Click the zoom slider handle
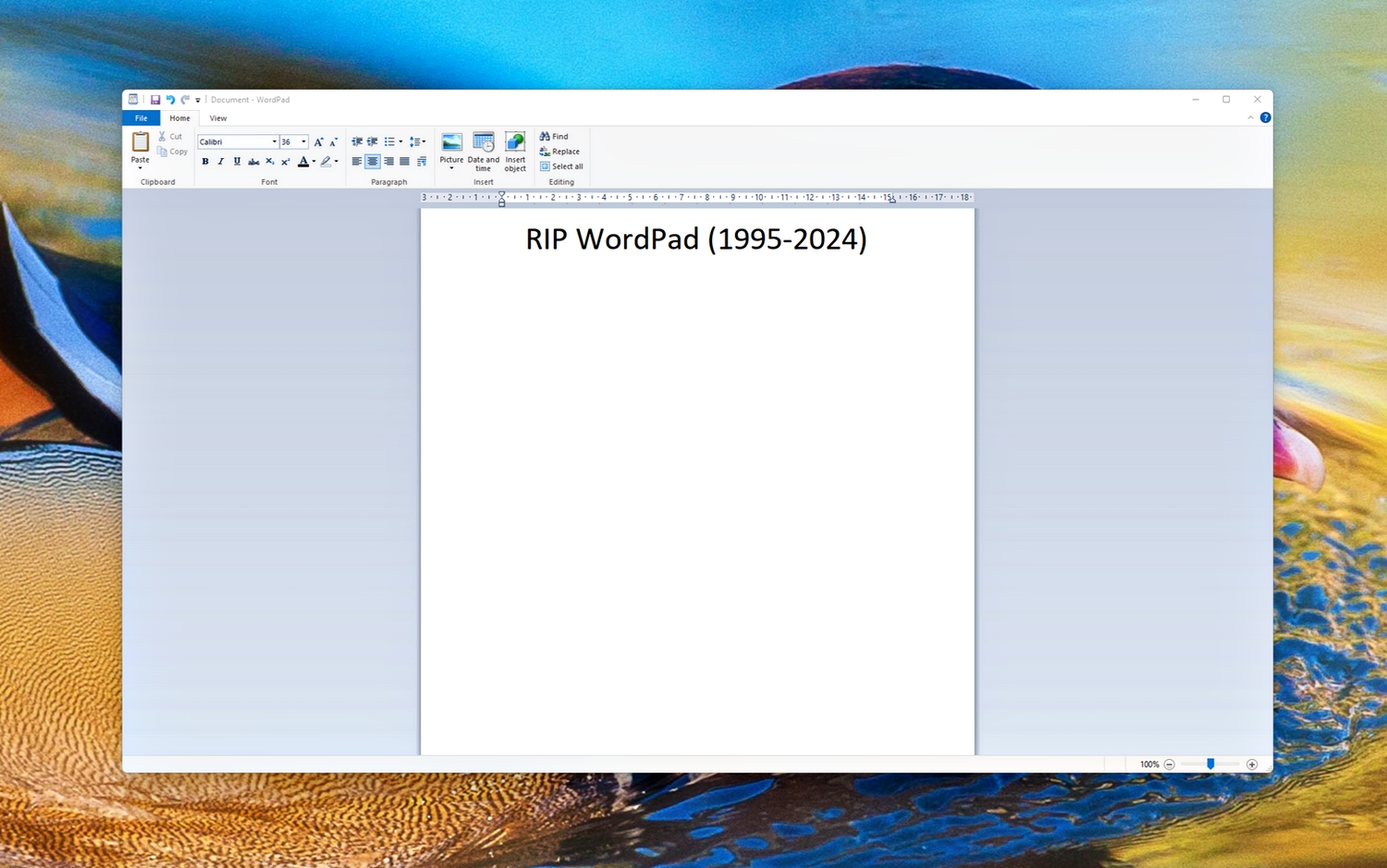This screenshot has width=1387, height=868. pos(1210,764)
